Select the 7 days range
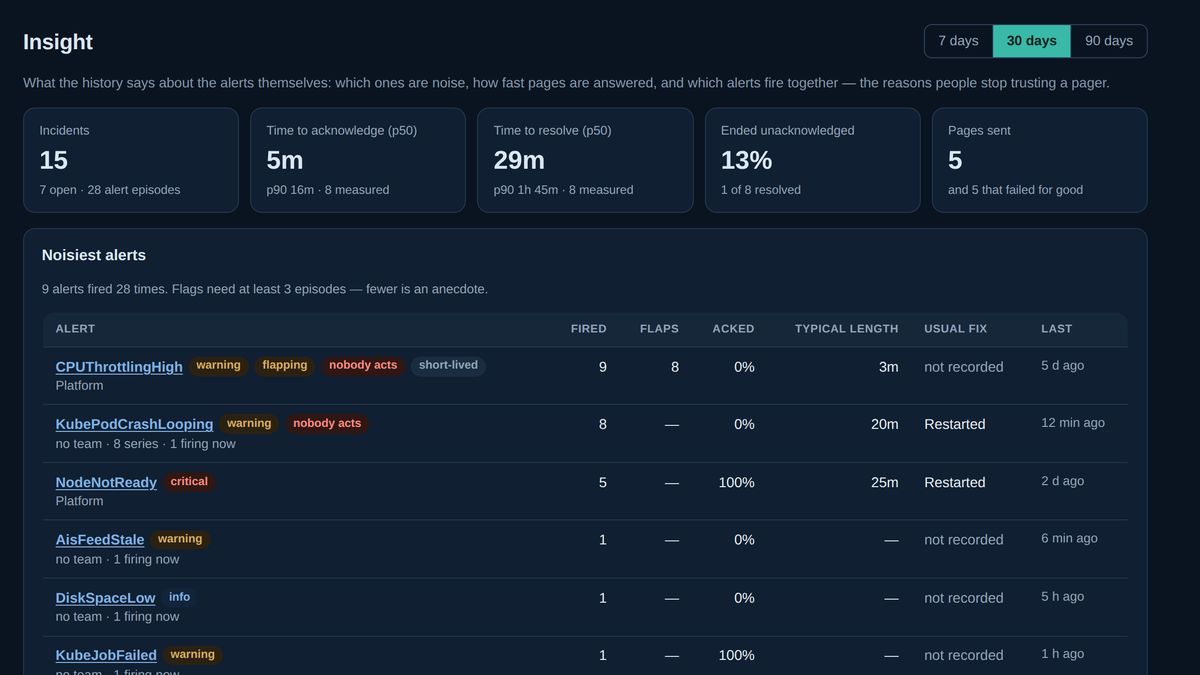 tap(958, 41)
